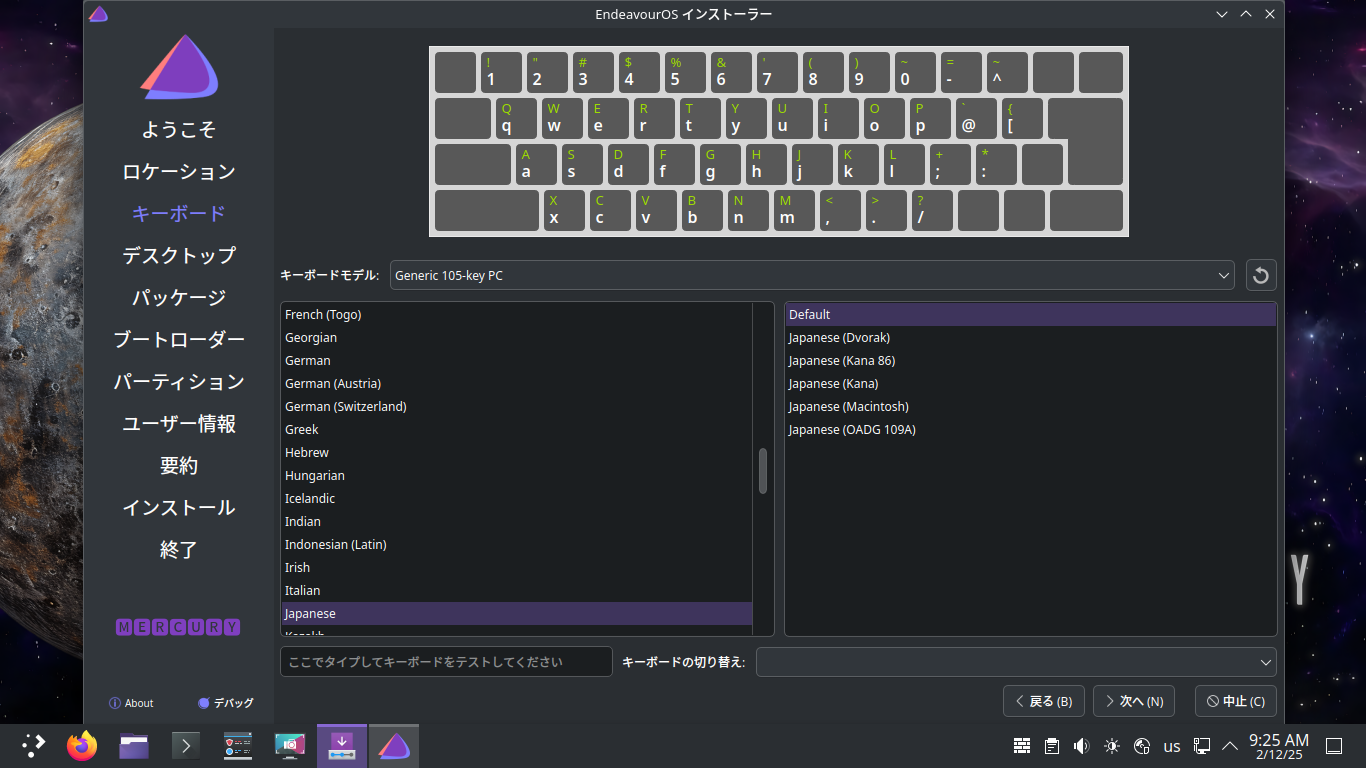The height and width of the screenshot is (768, 1366).
Task: Expand hidden system tray icons arrow
Action: point(1230,746)
